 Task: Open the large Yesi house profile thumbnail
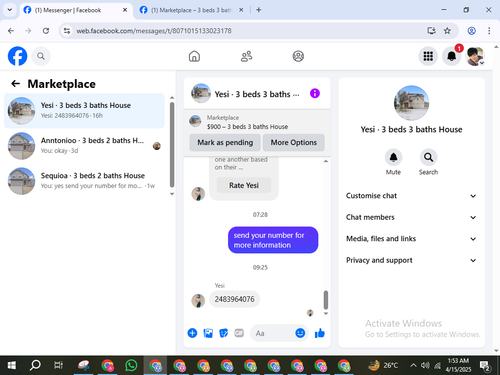(411, 103)
